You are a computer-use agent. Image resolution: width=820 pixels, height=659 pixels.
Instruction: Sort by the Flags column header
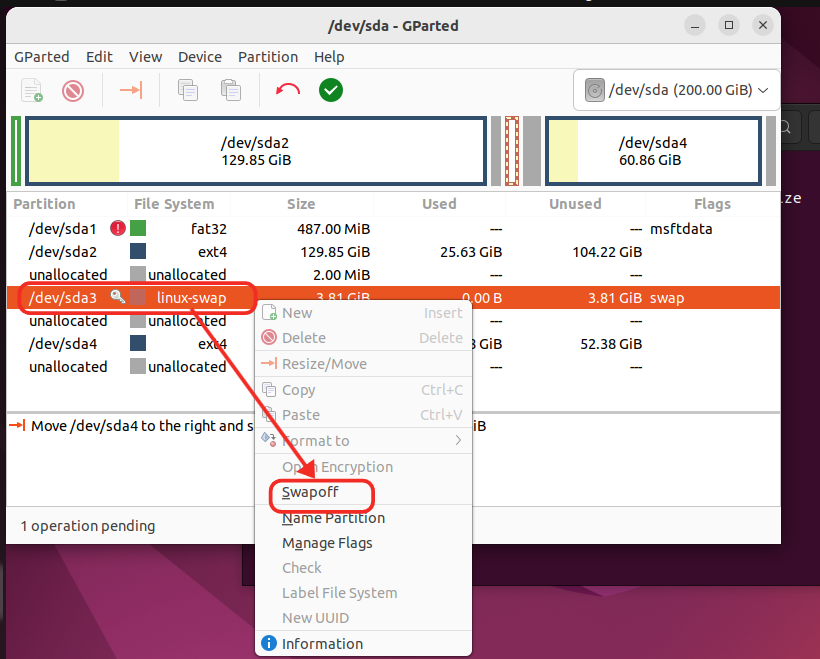712,203
